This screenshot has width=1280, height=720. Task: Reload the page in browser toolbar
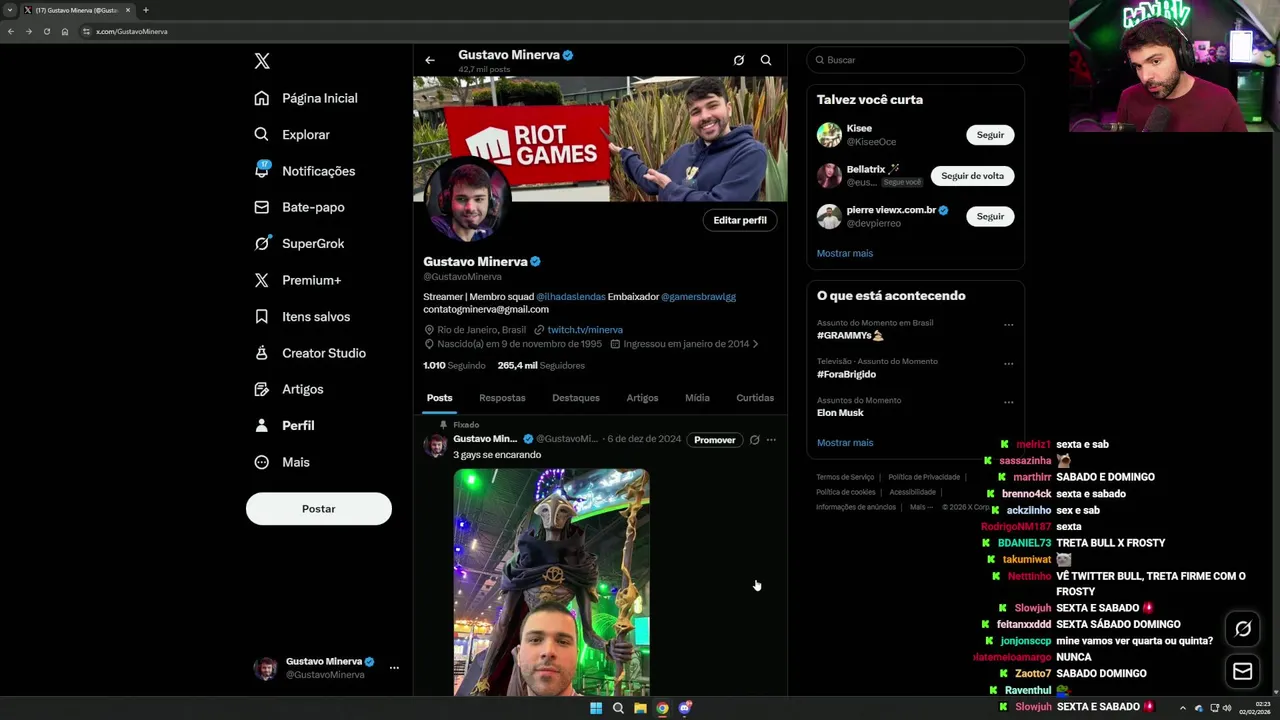[x=46, y=32]
